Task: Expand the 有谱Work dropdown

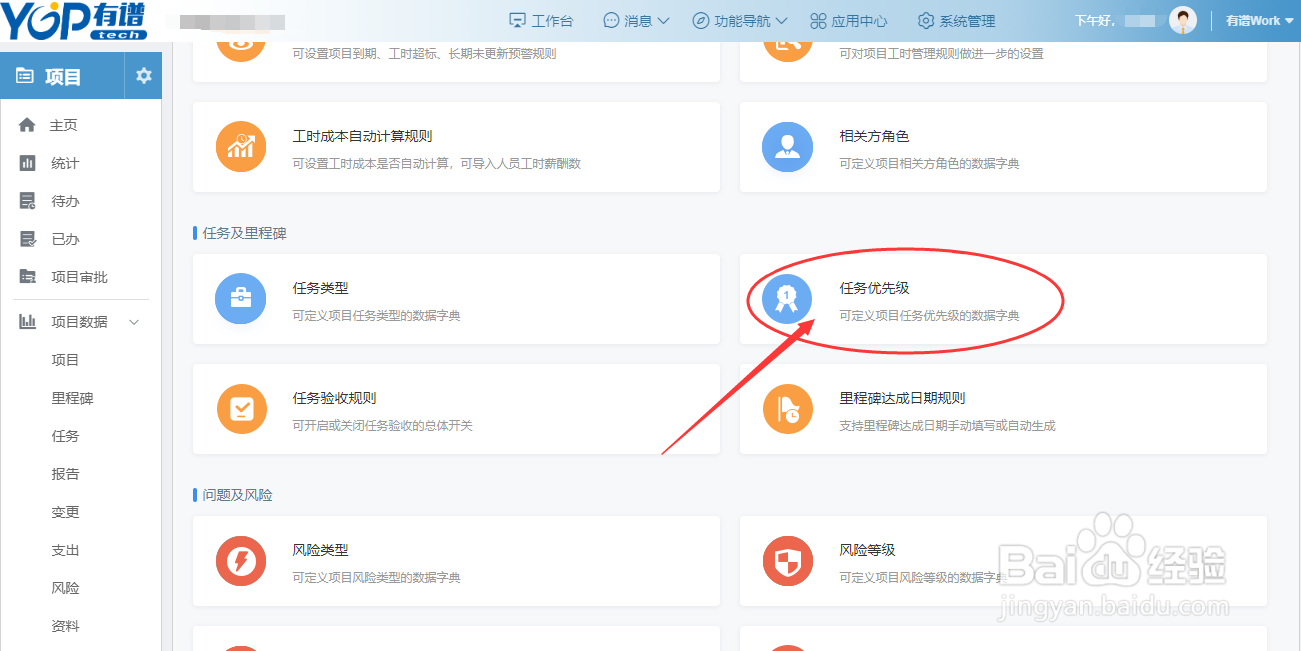Action: (1253, 20)
